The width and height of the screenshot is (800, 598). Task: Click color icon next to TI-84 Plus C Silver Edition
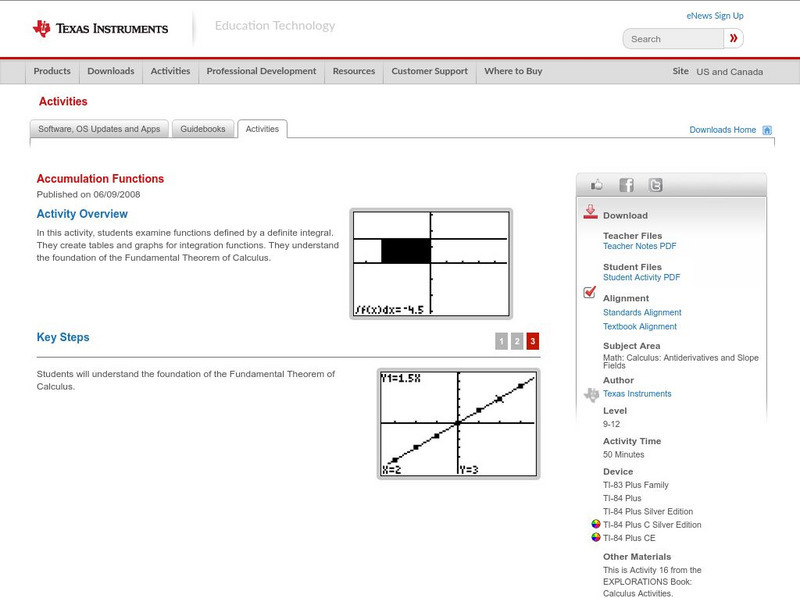pyautogui.click(x=595, y=524)
